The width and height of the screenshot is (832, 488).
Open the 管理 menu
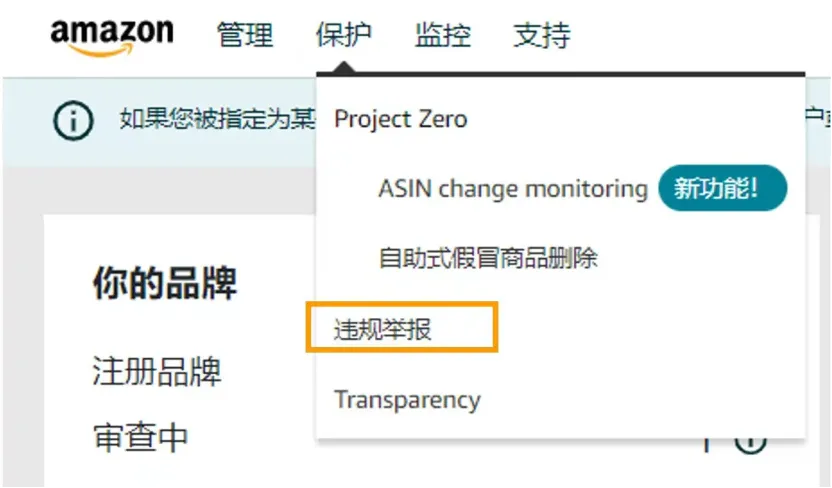[x=245, y=36]
